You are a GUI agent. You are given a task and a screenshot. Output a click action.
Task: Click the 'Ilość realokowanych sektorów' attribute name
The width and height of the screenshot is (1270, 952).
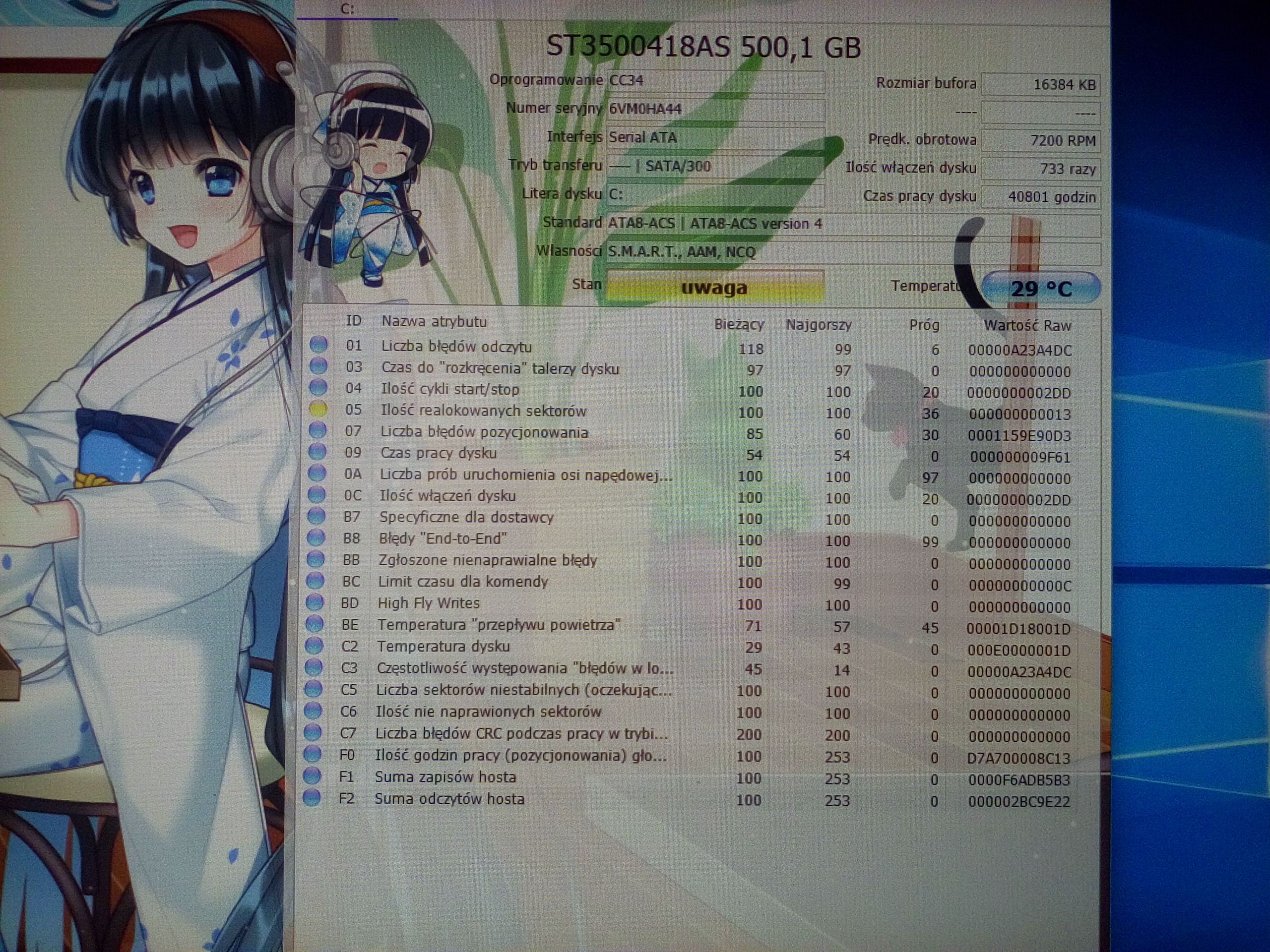[x=483, y=411]
